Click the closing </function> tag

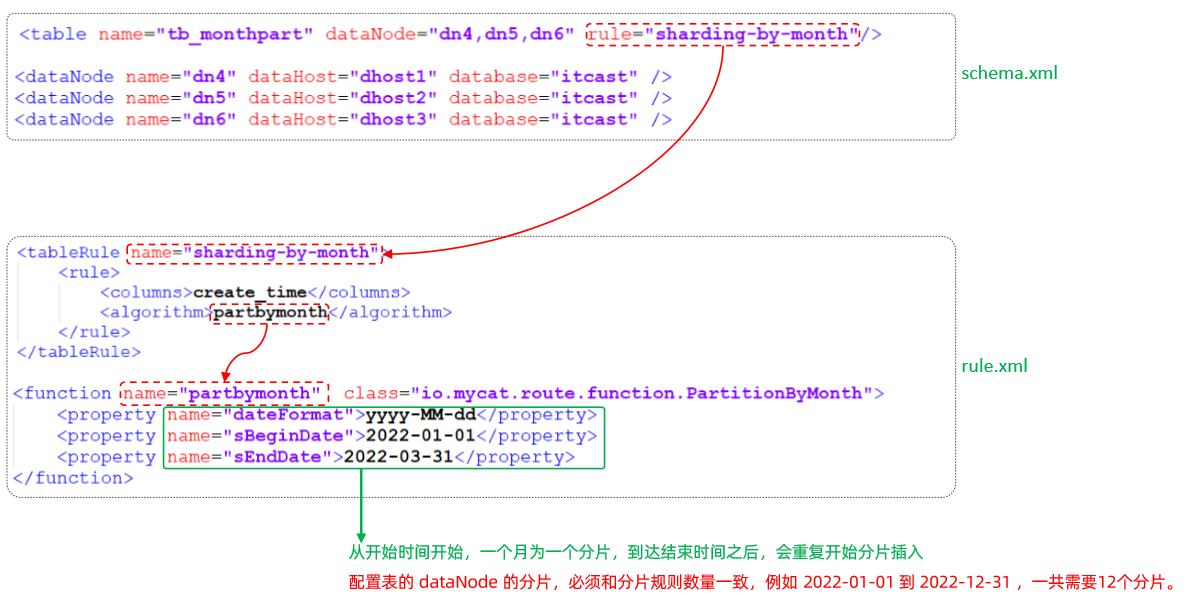click(x=73, y=478)
